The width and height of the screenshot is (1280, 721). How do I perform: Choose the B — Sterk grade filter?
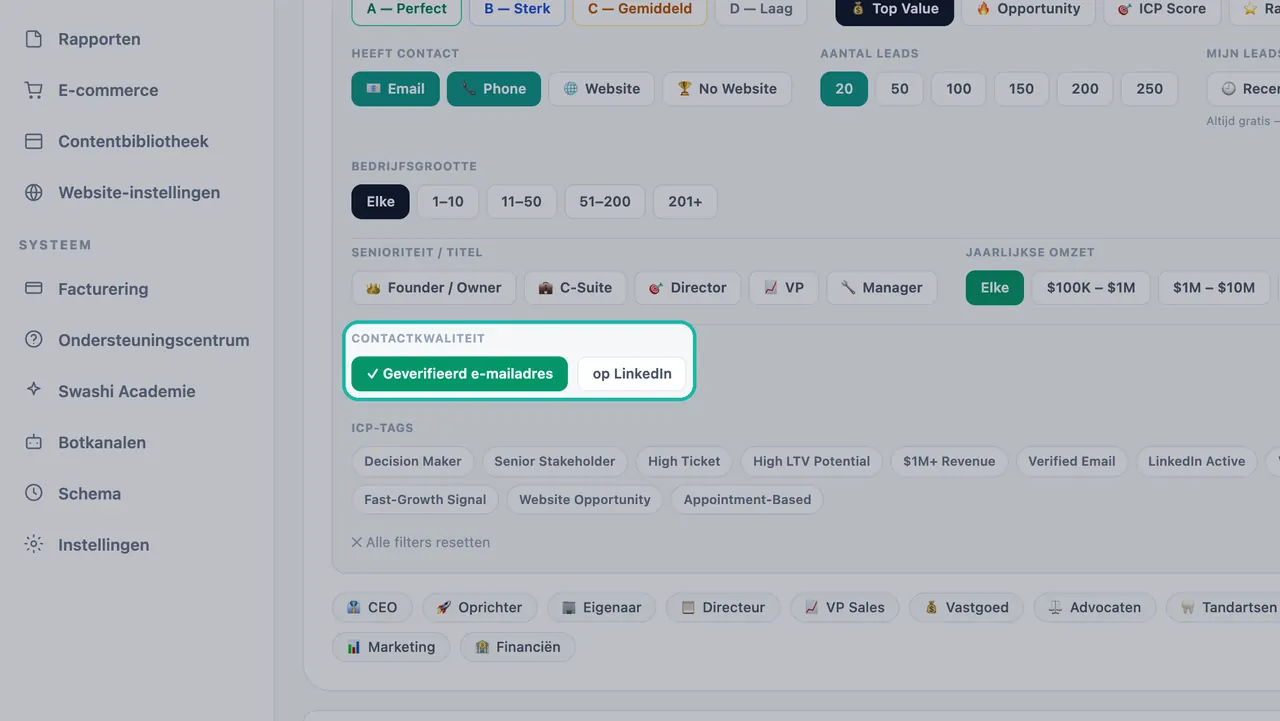(517, 9)
